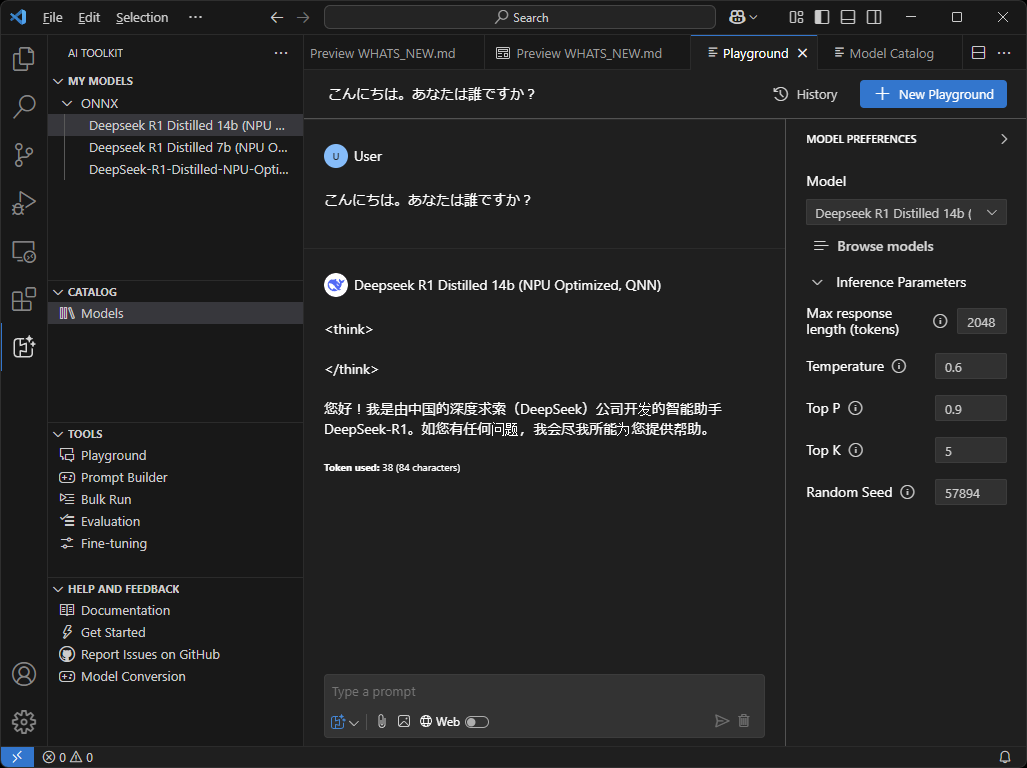Image resolution: width=1027 pixels, height=768 pixels.
Task: Open the Source Control view
Action: 24,154
